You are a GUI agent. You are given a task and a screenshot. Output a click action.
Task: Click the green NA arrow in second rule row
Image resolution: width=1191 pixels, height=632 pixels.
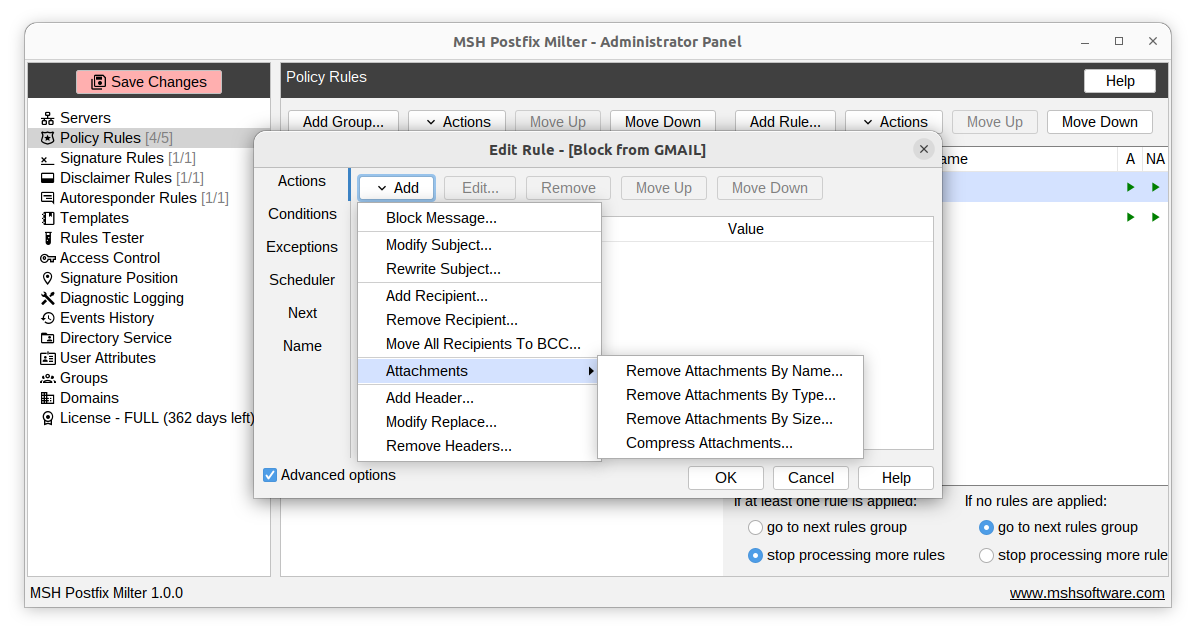[x=1155, y=217]
